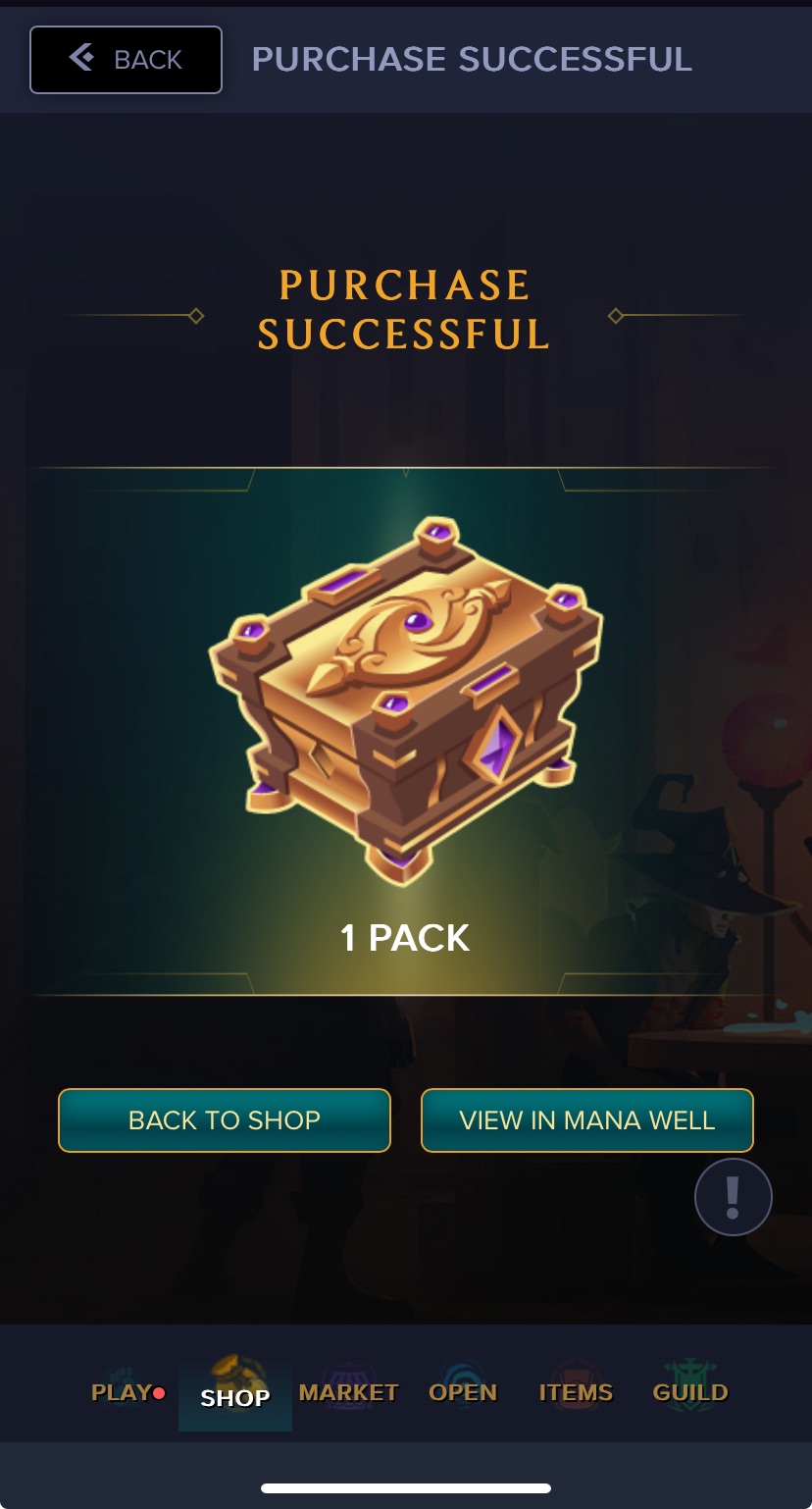Tap the 1 PACK label

pos(405,938)
